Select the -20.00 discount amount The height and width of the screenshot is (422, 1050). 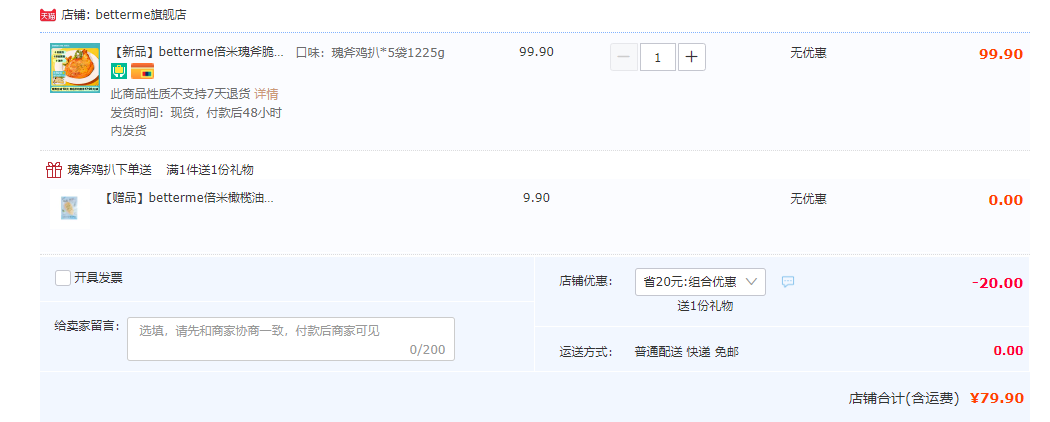[x=998, y=283]
